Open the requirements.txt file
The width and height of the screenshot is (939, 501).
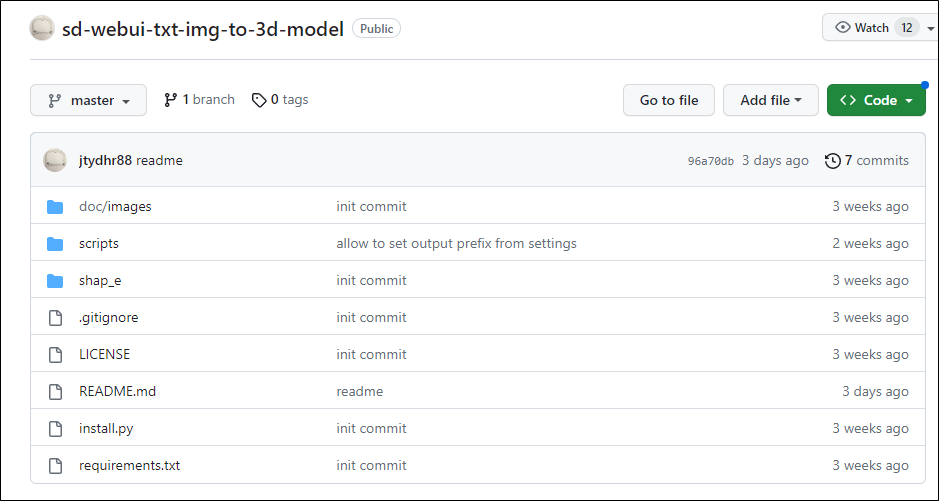pyautogui.click(x=129, y=465)
